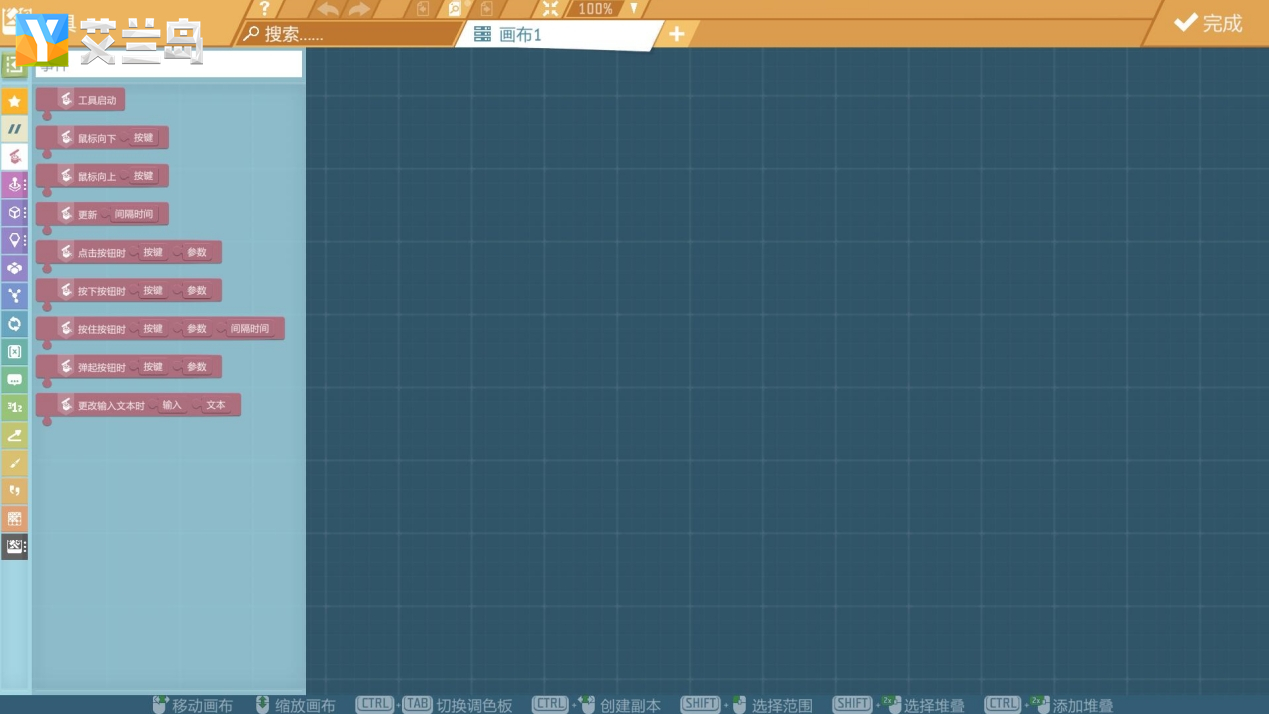Open the joystick control category in sidebar
Screen dimensions: 1269x714
click(14, 185)
